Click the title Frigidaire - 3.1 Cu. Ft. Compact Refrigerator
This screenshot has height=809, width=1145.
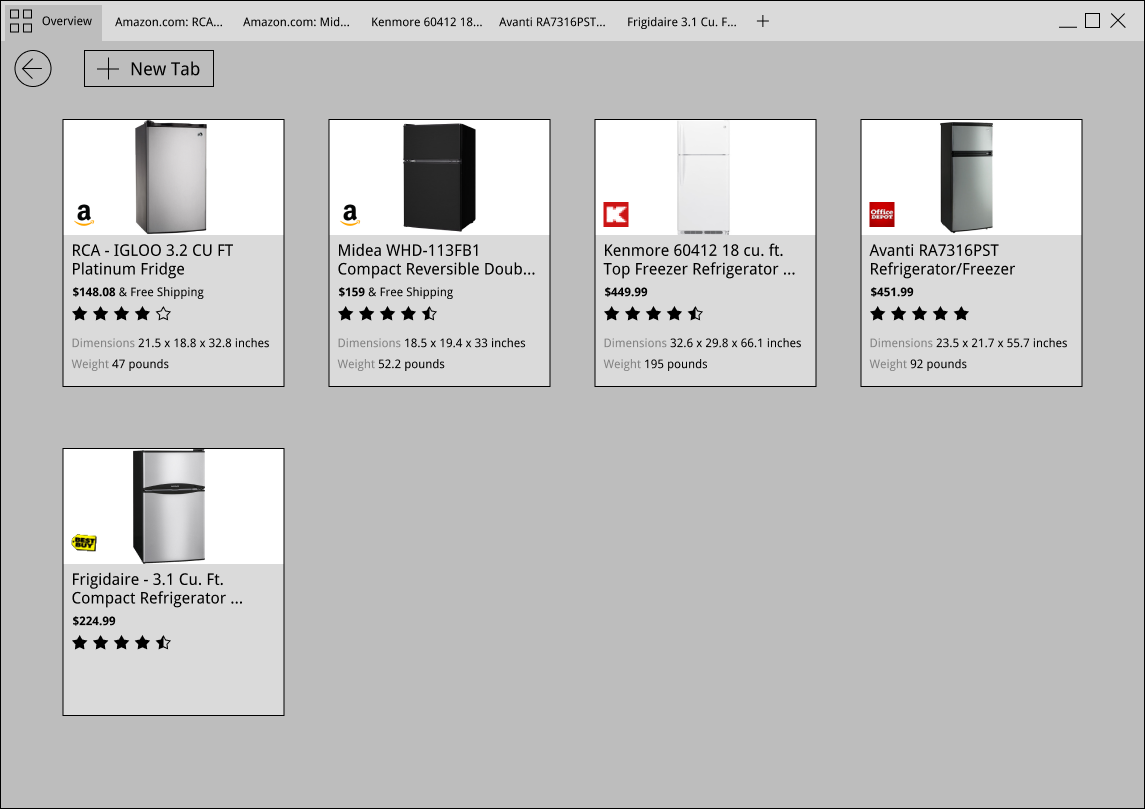click(x=157, y=588)
